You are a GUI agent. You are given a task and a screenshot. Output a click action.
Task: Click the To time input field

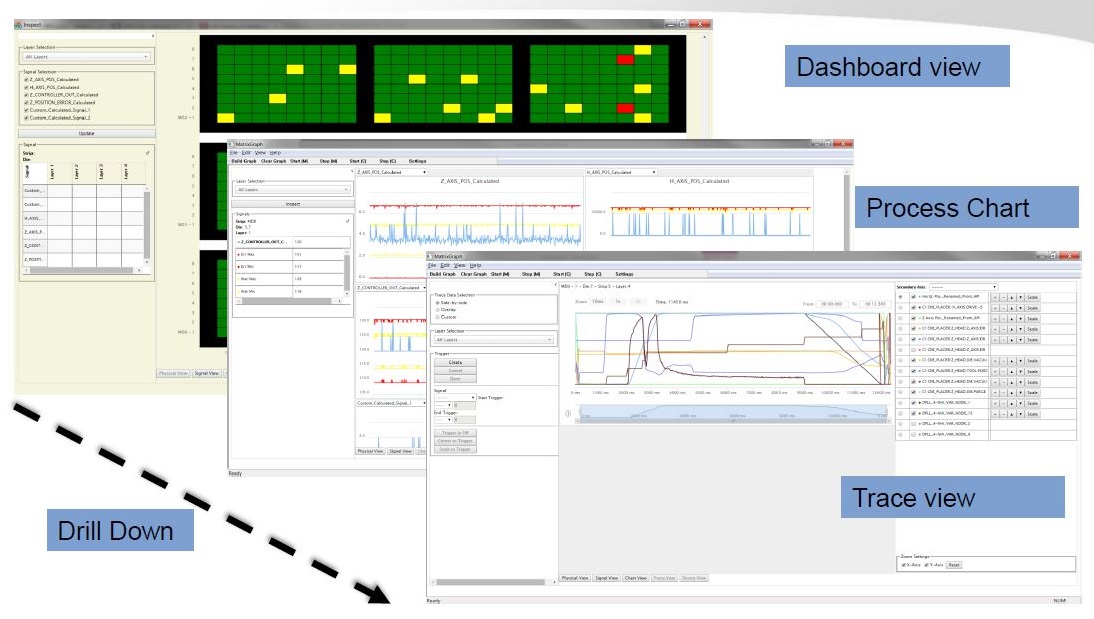tap(875, 304)
